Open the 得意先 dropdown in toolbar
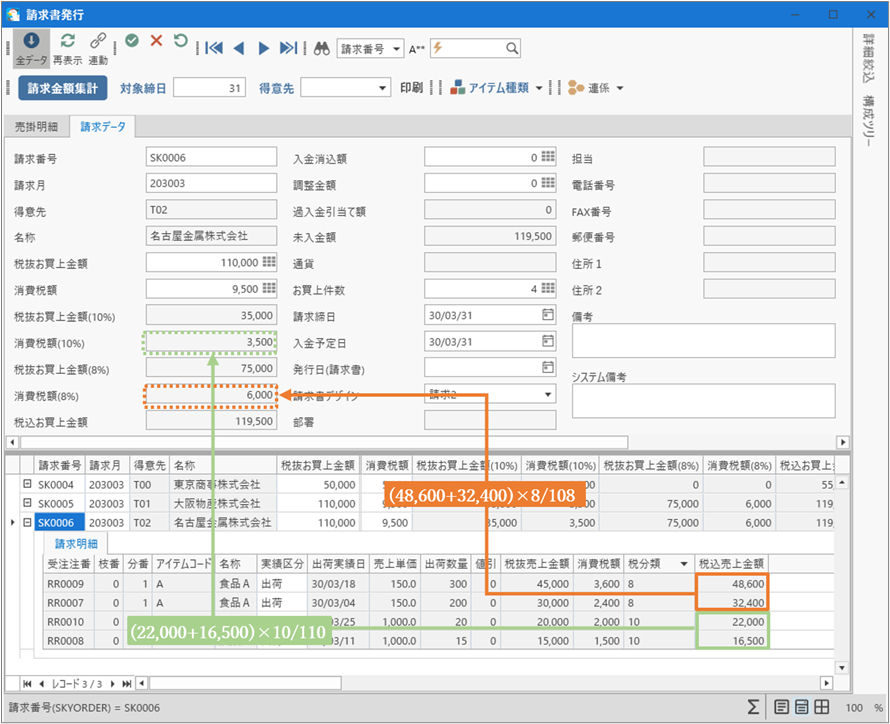This screenshot has width=890, height=724. click(x=383, y=89)
